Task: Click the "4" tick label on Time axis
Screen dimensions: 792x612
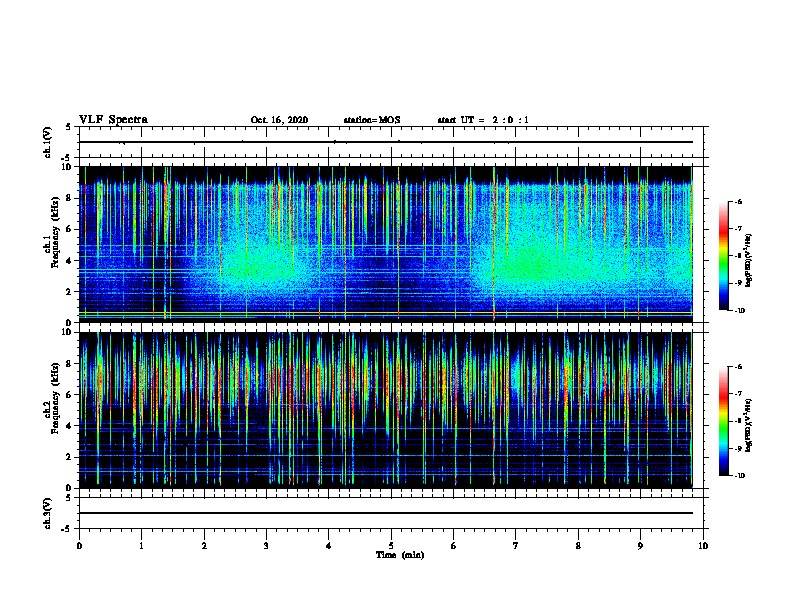Action: point(329,546)
